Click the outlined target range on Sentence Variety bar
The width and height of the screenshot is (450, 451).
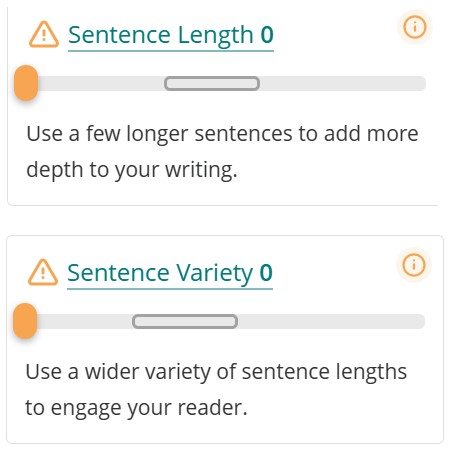(185, 321)
